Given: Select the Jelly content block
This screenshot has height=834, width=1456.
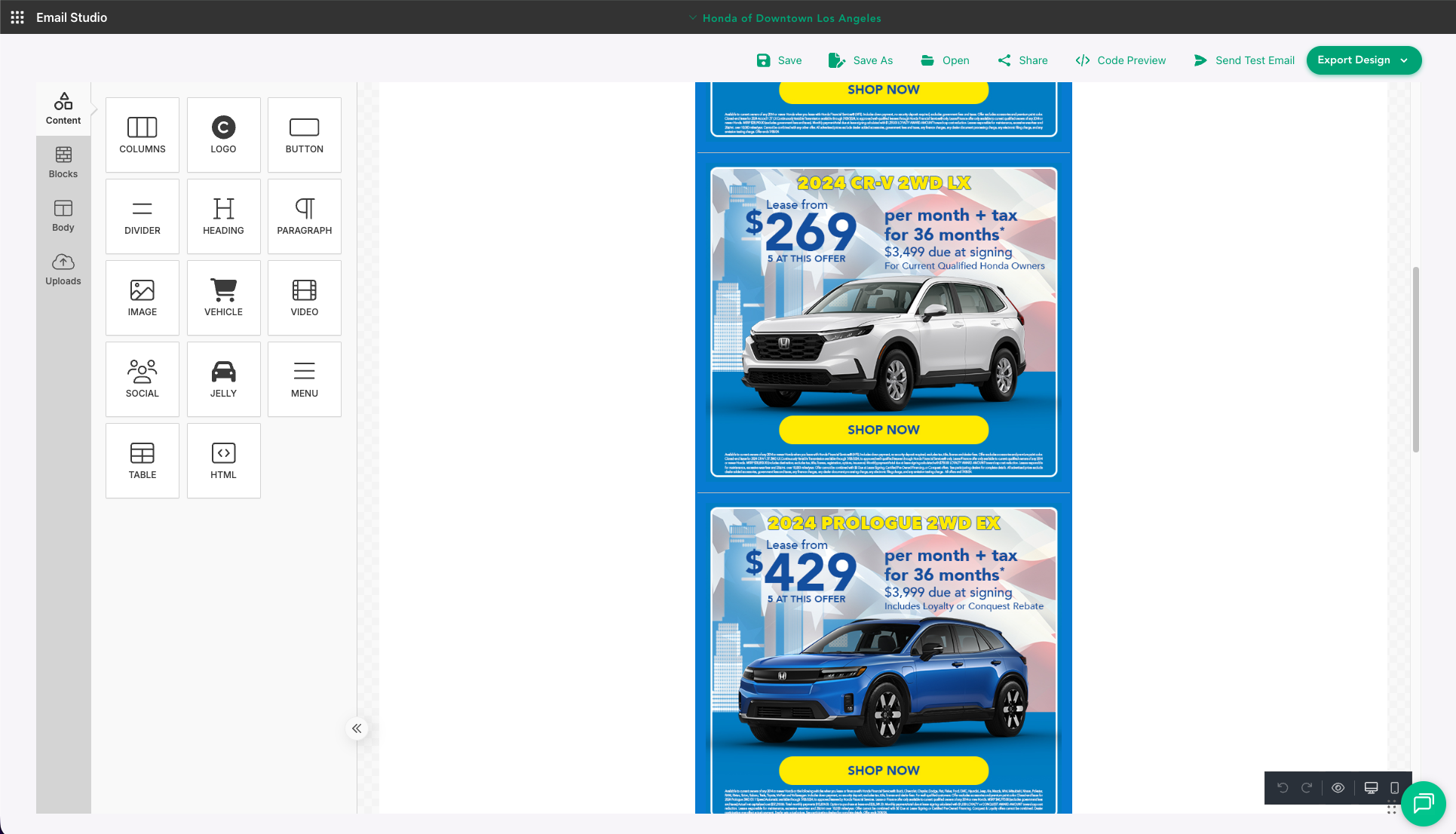Looking at the screenshot, I should coord(224,379).
